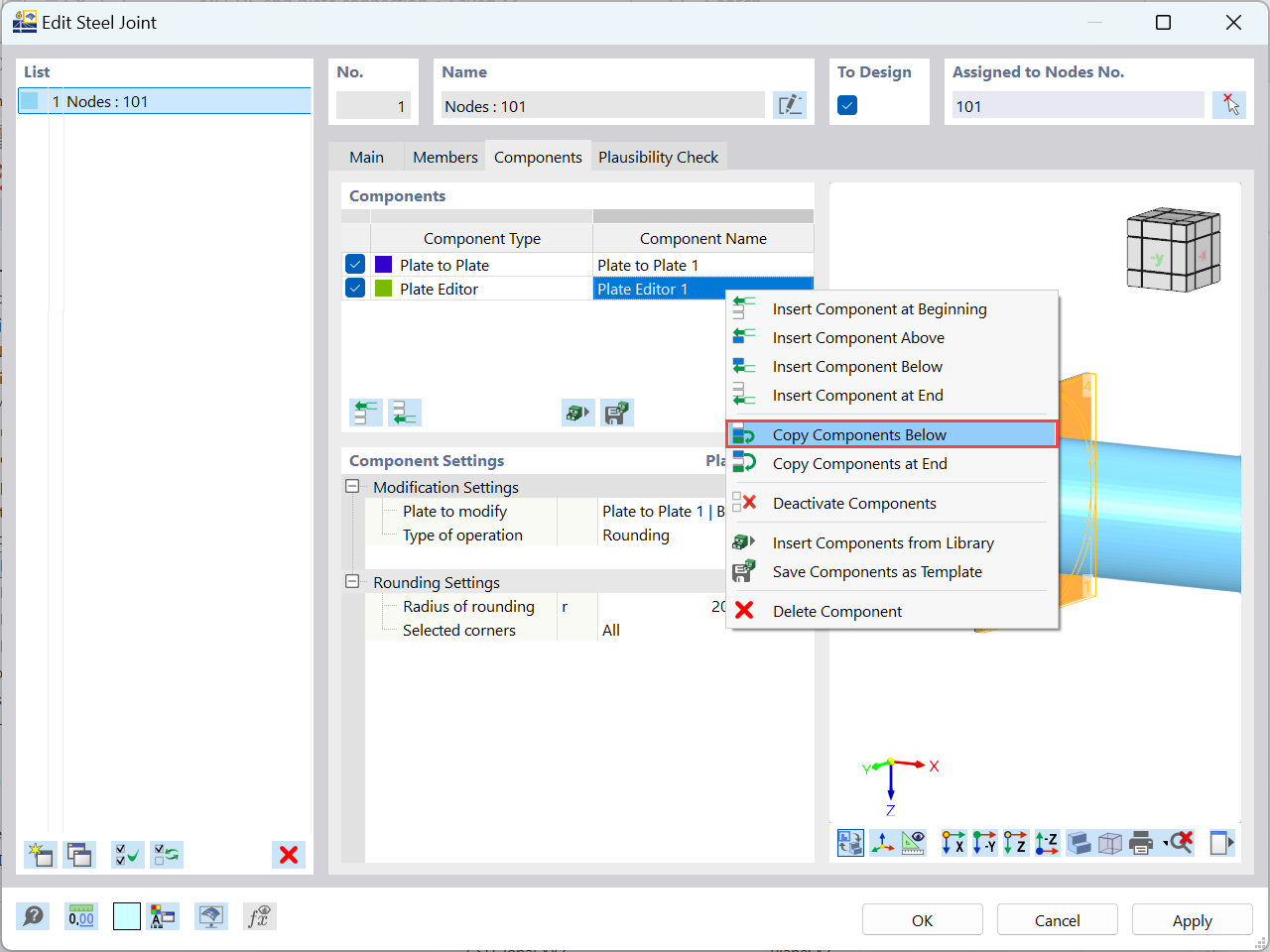Viewport: 1270px width, 952px height.
Task: Switch to the Members tab
Action: (445, 157)
